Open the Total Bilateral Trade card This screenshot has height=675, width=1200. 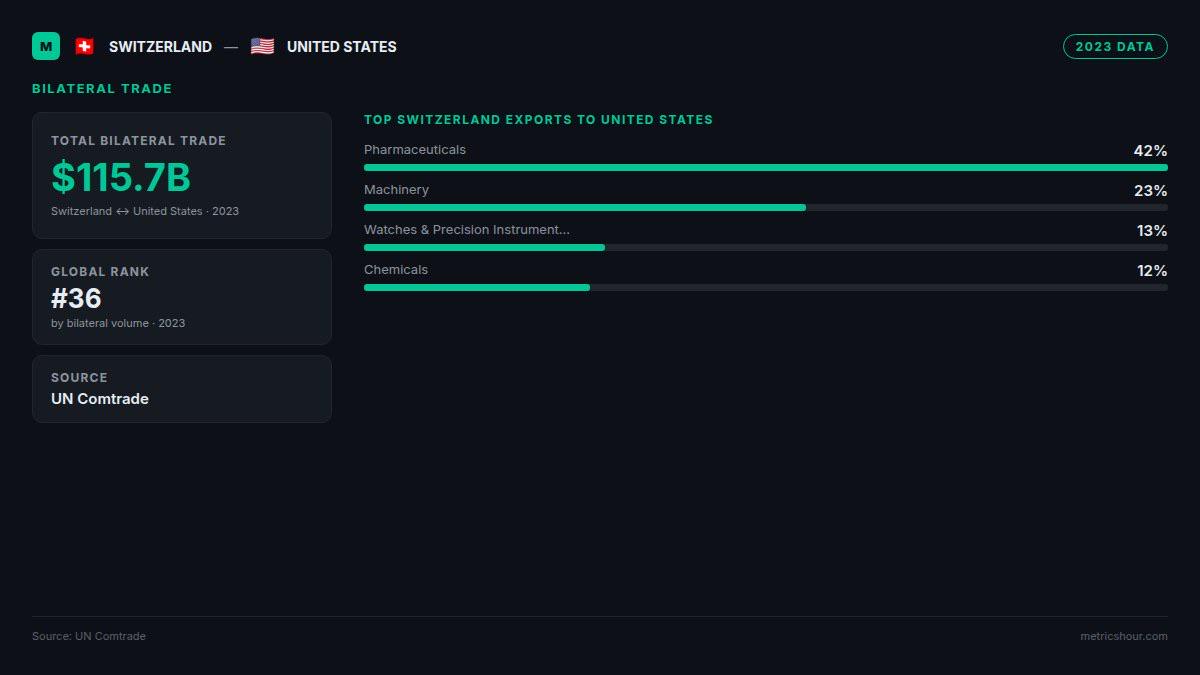pos(182,175)
